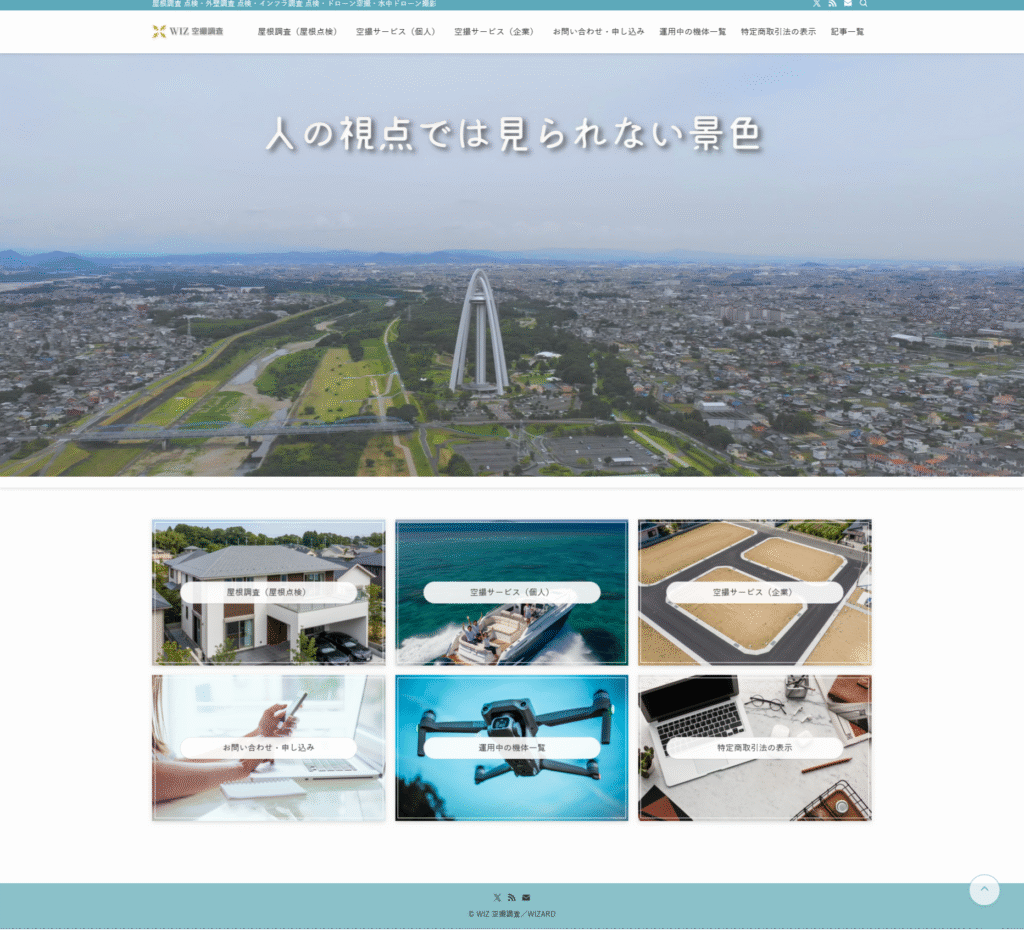This screenshot has width=1024, height=930.
Task: Open the drone card 運用中の機体一覧
Action: (511, 747)
